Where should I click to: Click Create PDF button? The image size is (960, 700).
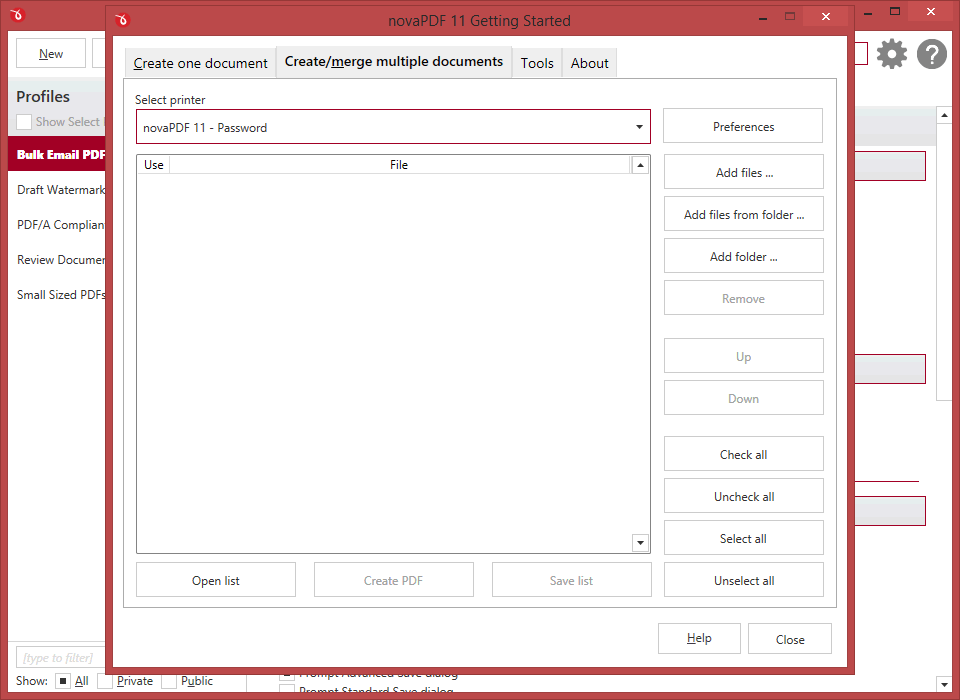point(393,580)
